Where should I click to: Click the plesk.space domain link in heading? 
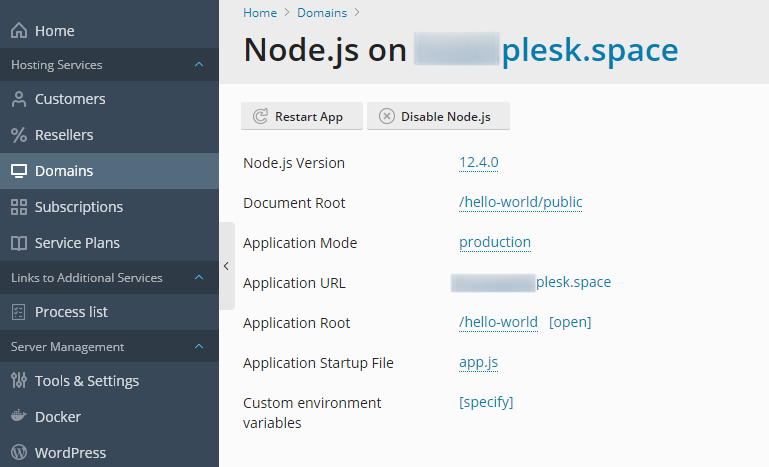pos(590,50)
